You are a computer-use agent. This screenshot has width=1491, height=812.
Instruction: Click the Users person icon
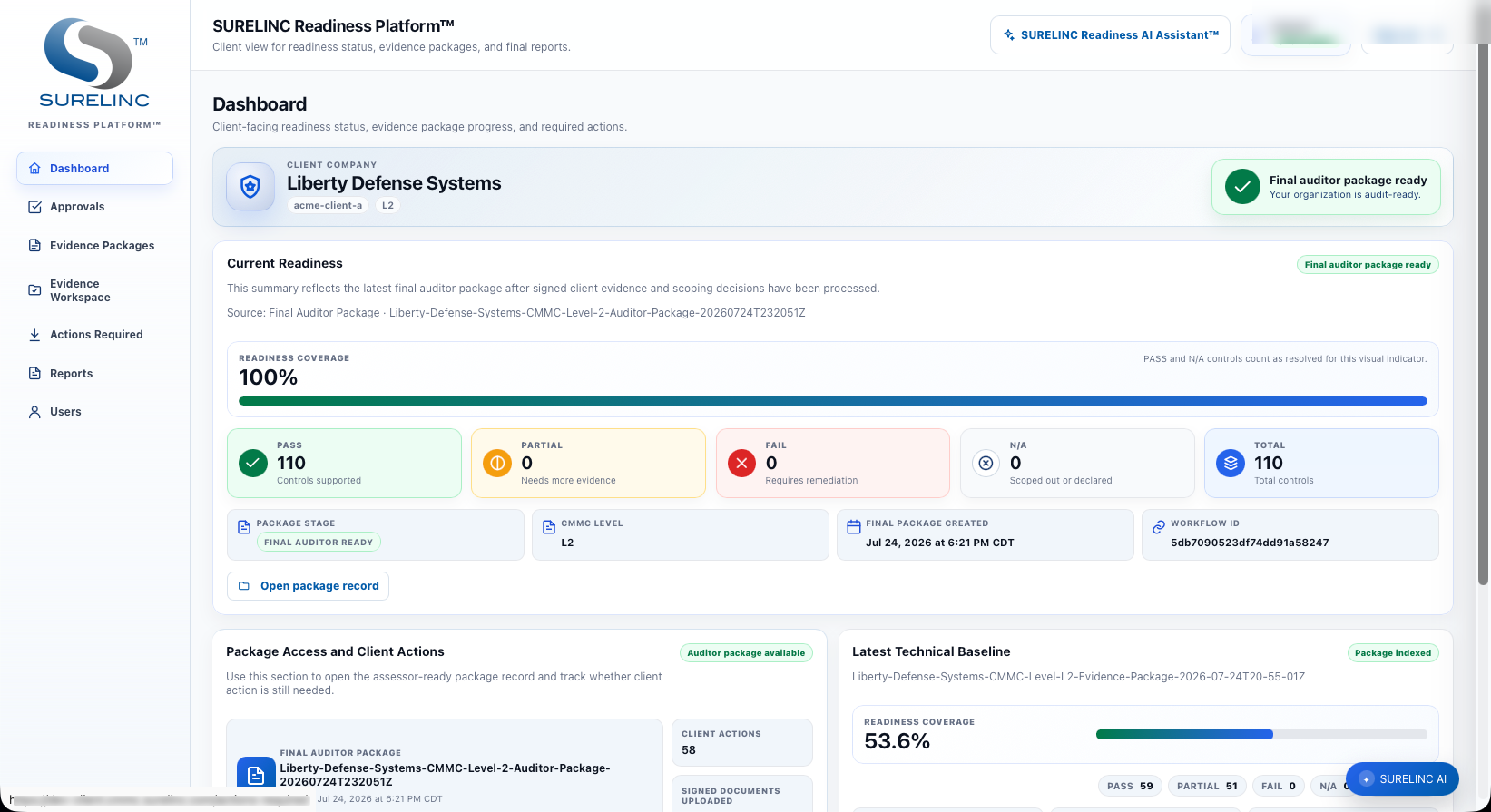click(x=34, y=412)
